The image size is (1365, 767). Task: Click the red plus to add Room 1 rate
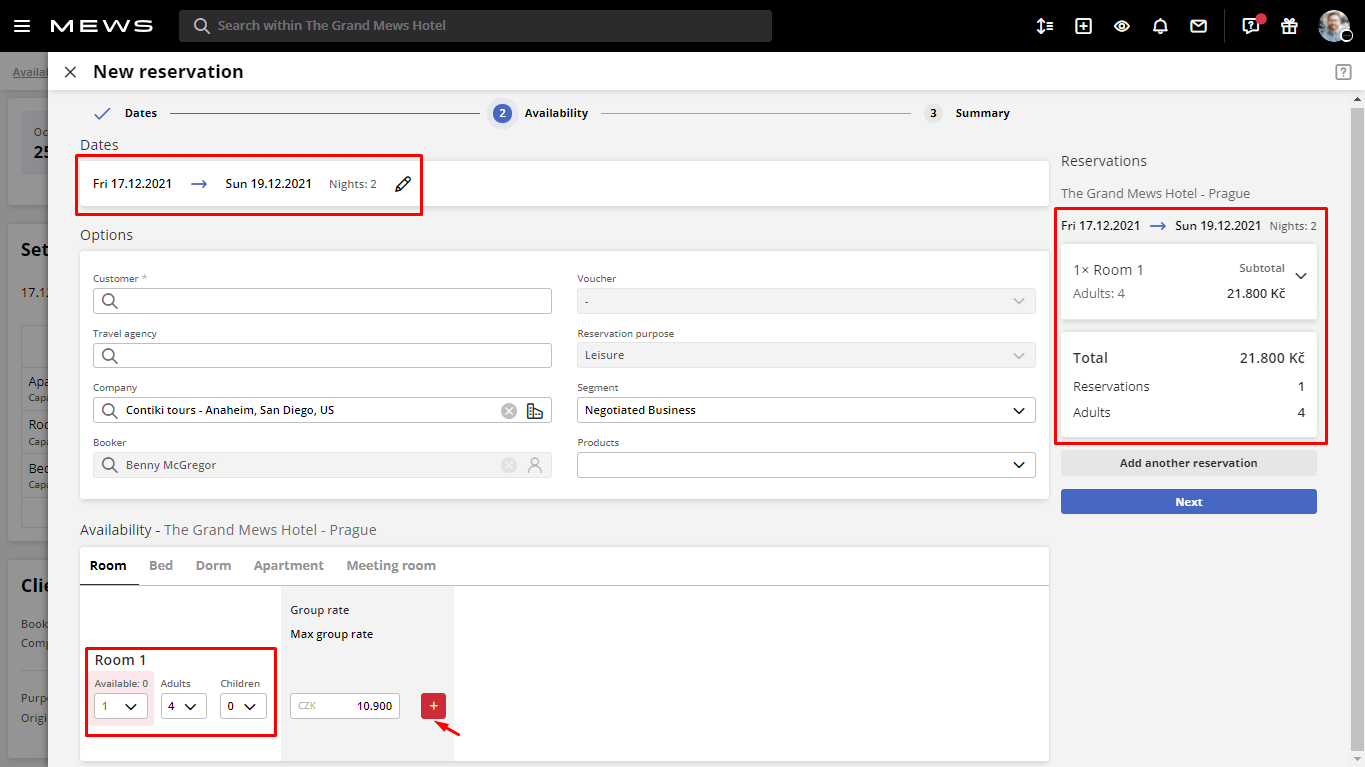click(433, 705)
